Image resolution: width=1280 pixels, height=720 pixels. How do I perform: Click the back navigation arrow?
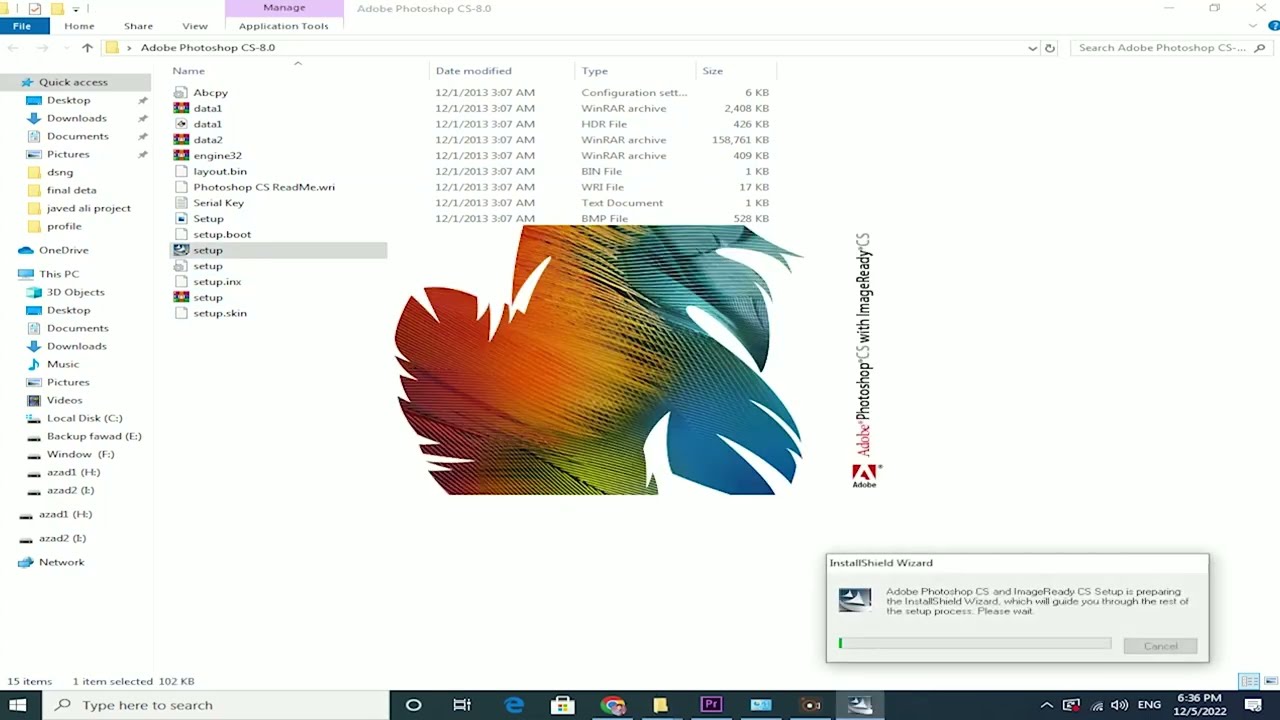pyautogui.click(x=14, y=48)
